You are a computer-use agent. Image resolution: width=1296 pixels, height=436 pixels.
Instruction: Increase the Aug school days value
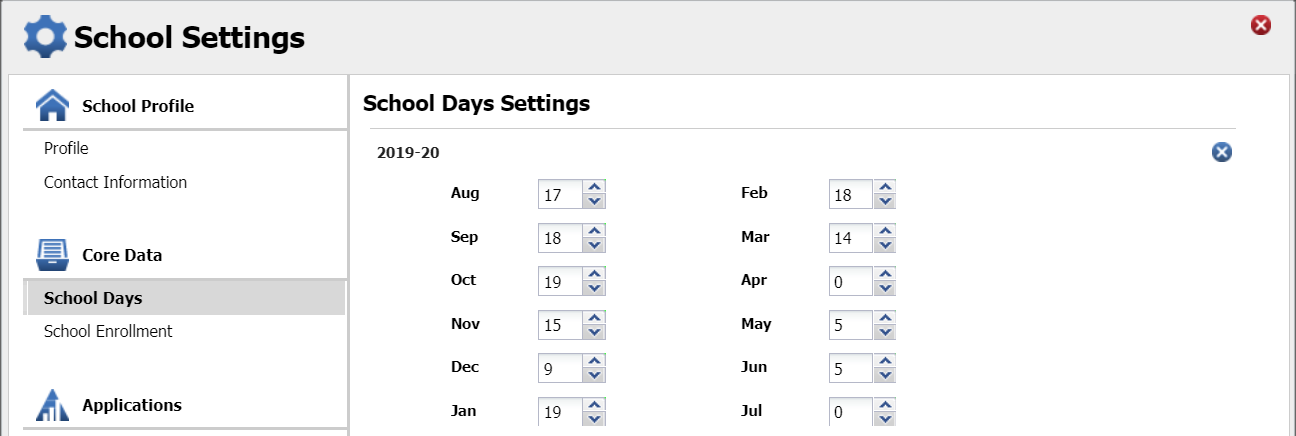[x=595, y=187]
